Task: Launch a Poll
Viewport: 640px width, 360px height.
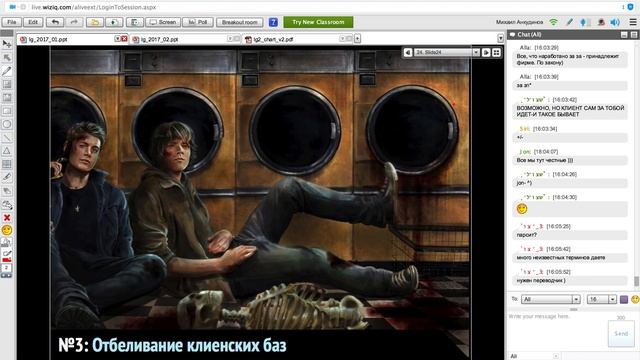Action: (198, 22)
